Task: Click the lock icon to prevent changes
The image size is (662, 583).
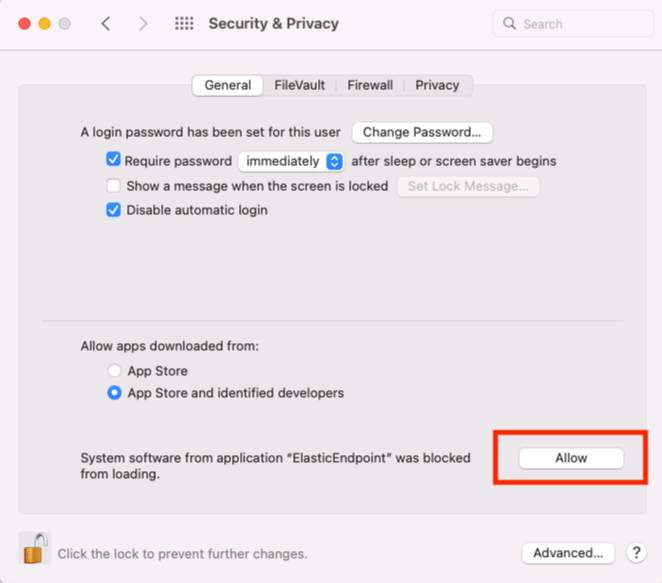Action: 34,549
